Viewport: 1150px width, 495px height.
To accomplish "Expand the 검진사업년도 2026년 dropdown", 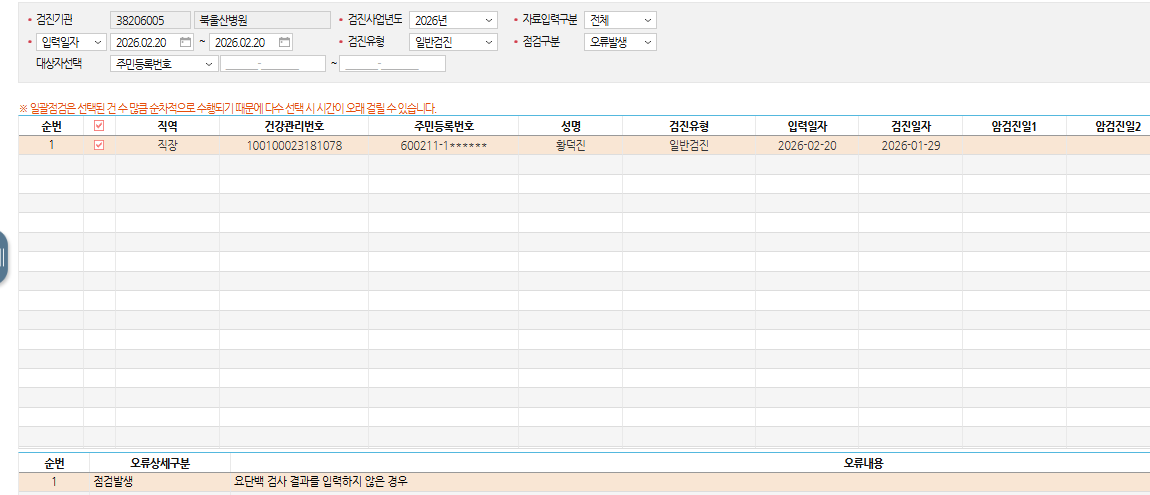I will click(453, 21).
